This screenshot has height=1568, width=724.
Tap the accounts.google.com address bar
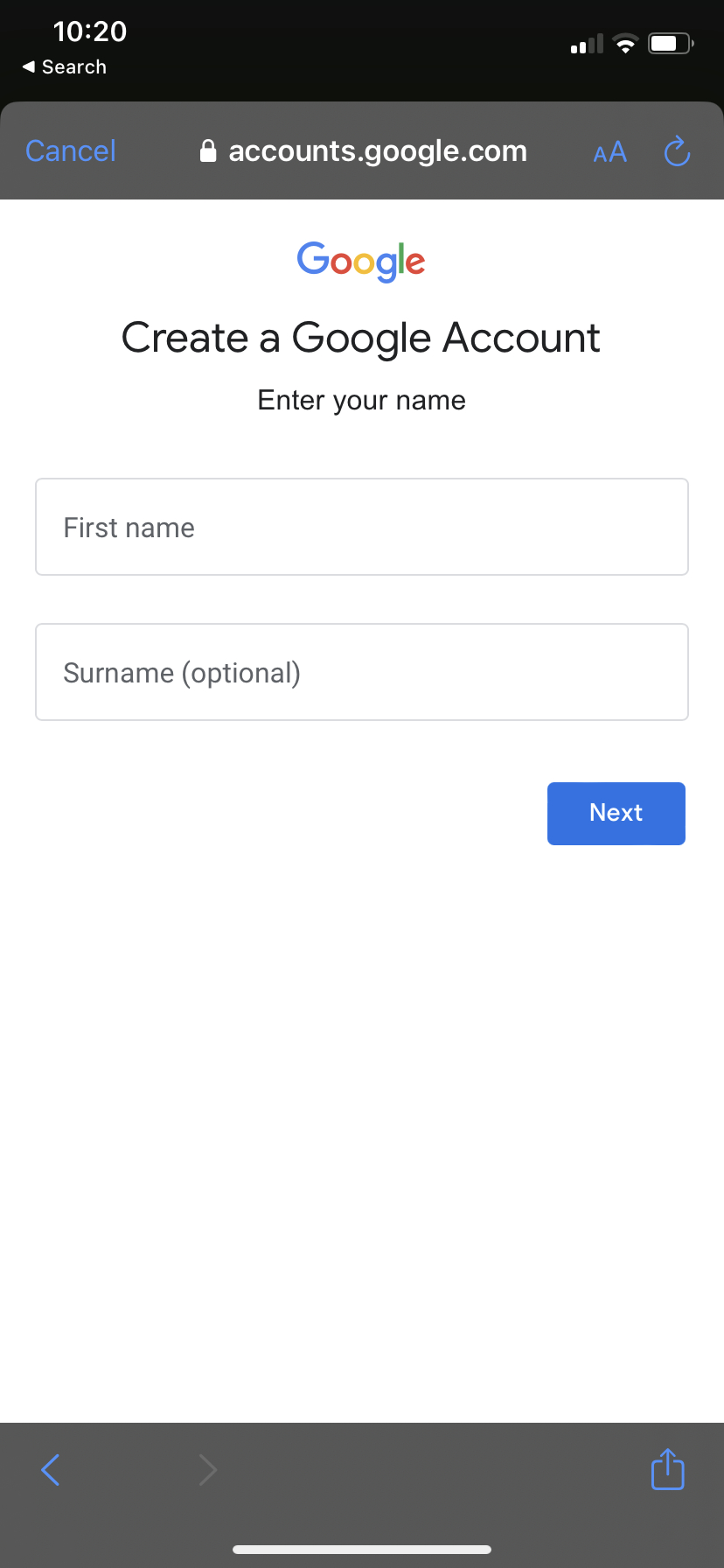[377, 150]
